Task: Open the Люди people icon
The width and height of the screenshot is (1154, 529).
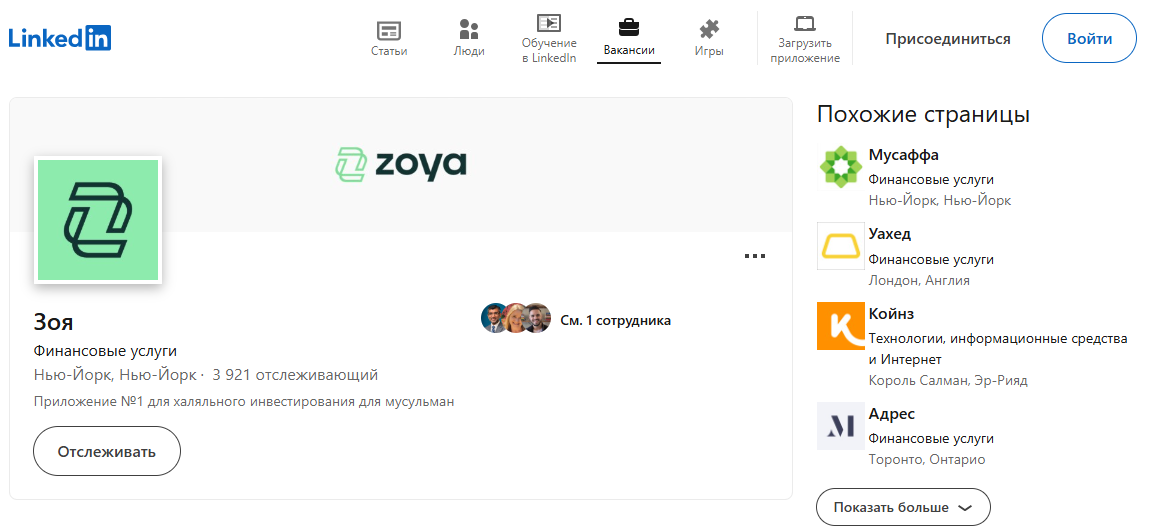Action: 469,29
